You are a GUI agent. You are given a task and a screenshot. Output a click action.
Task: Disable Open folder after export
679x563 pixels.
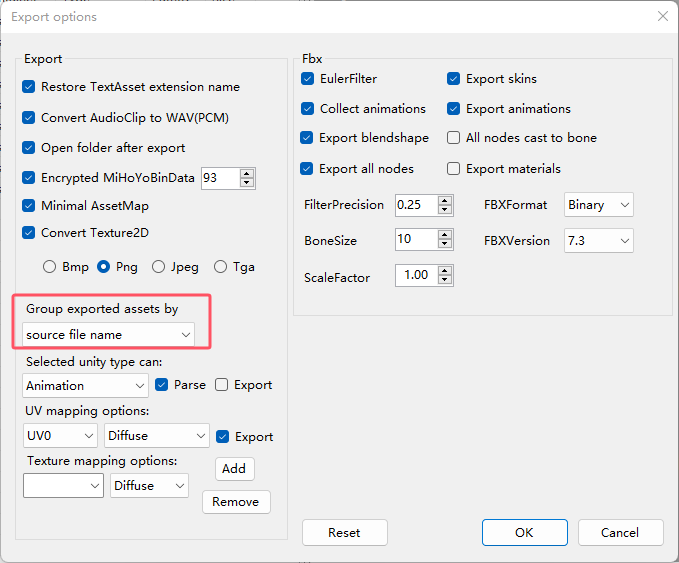click(29, 148)
